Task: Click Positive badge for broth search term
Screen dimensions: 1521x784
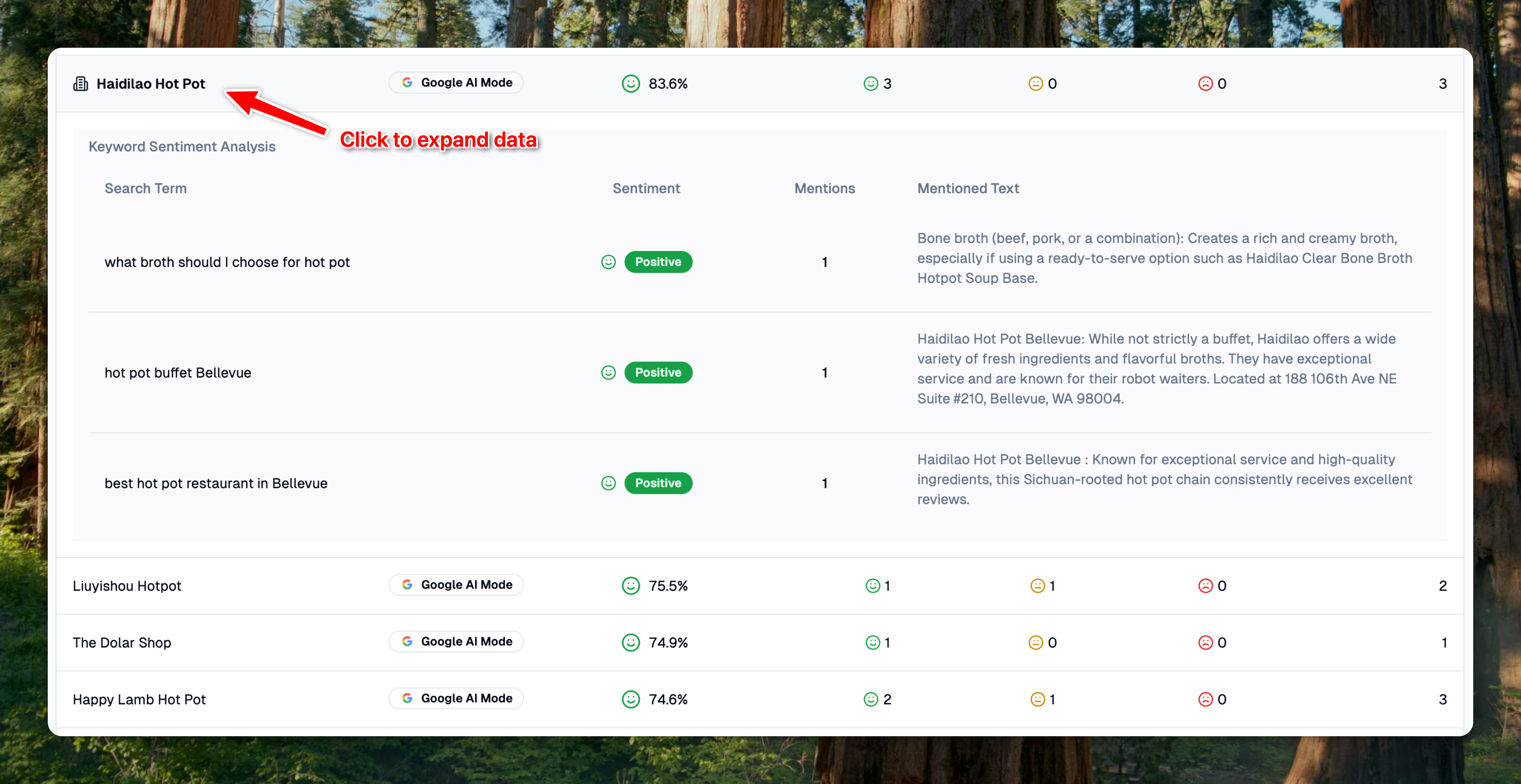Action: coord(658,262)
